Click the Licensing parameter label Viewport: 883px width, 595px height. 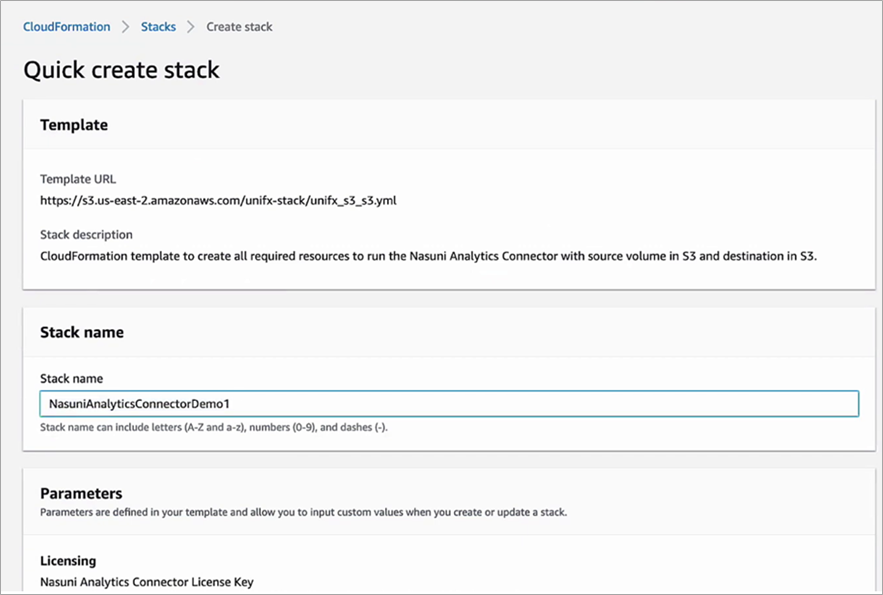point(66,561)
